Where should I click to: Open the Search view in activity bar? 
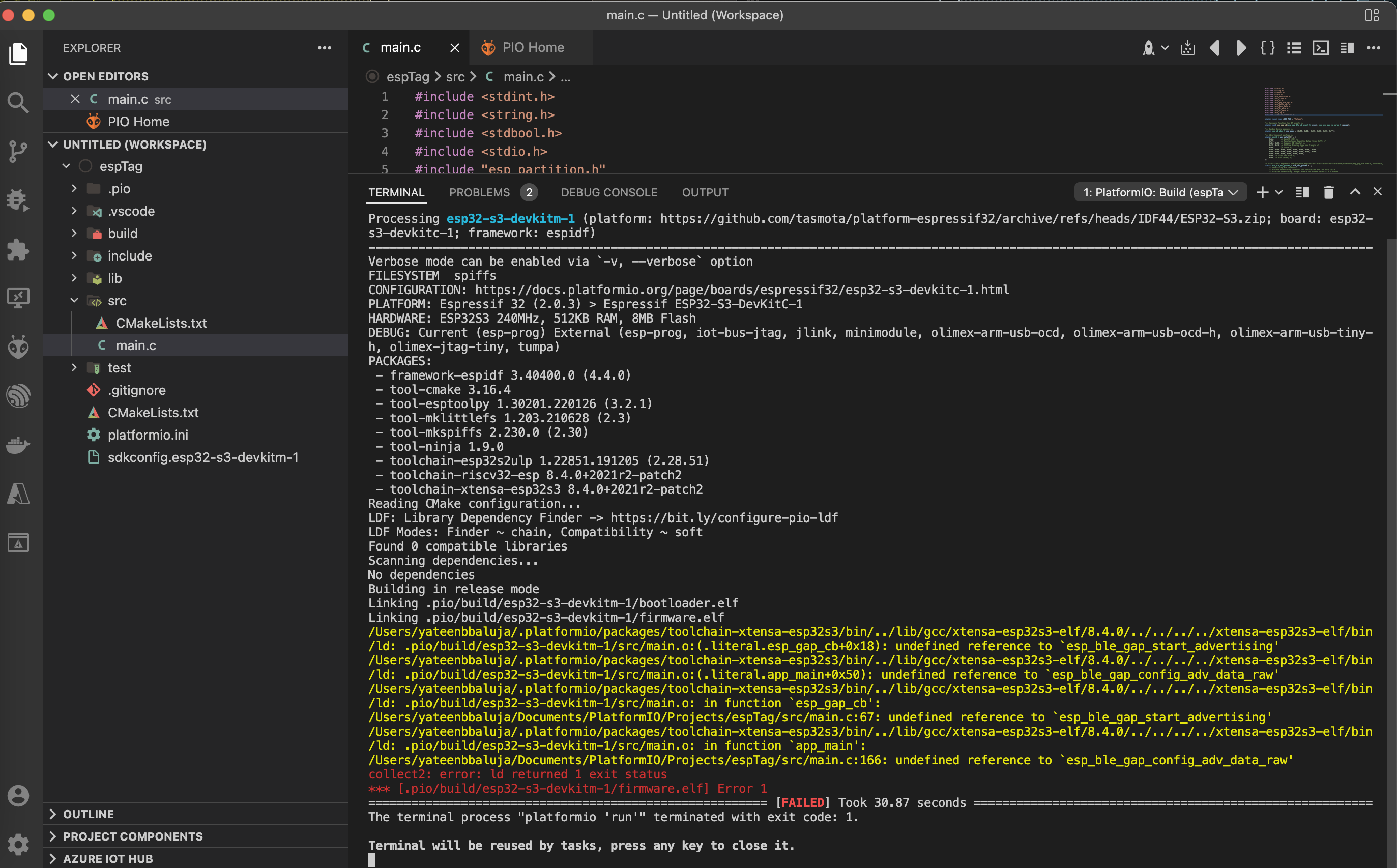click(18, 103)
